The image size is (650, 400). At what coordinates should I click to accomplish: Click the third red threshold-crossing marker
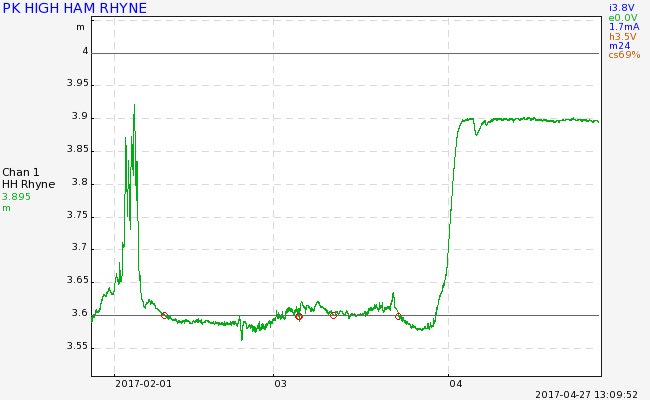[x=333, y=315]
